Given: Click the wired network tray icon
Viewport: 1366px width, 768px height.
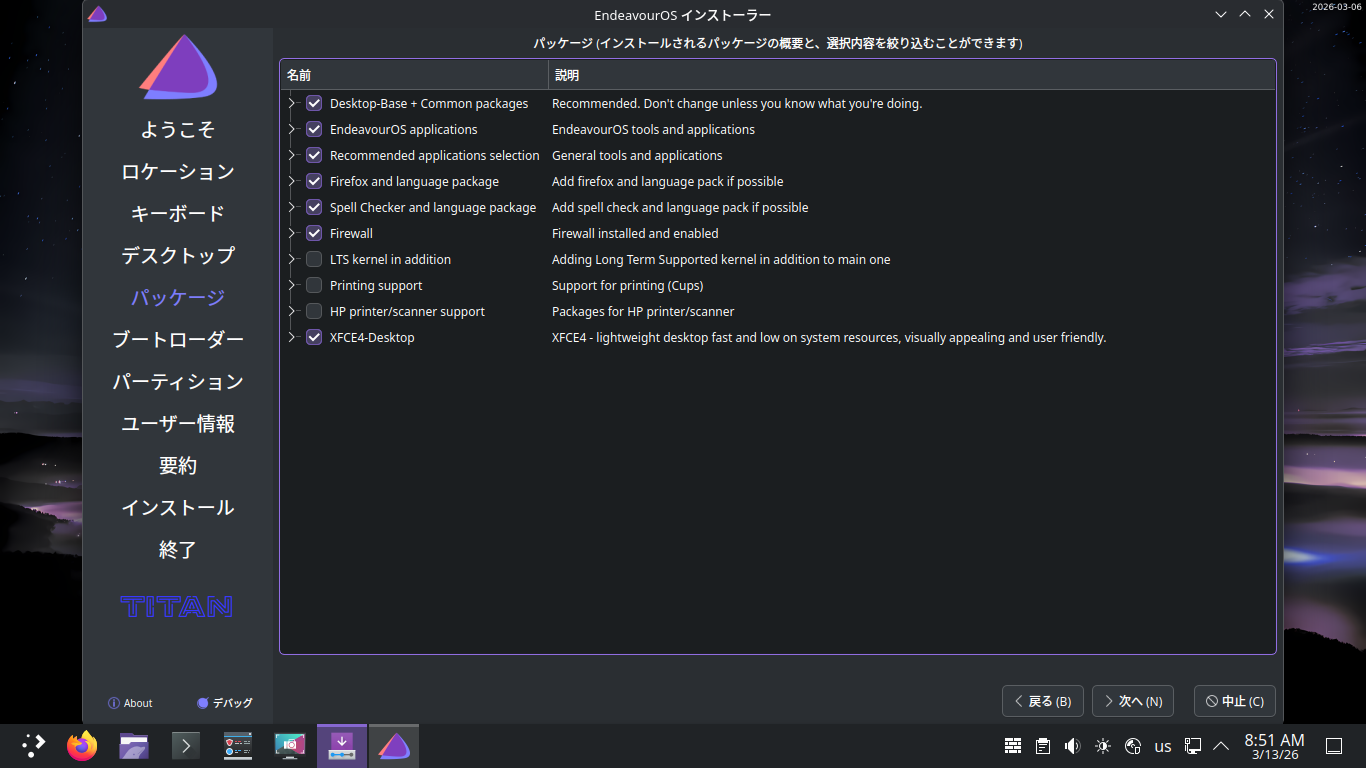Looking at the screenshot, I should pos(1193,746).
